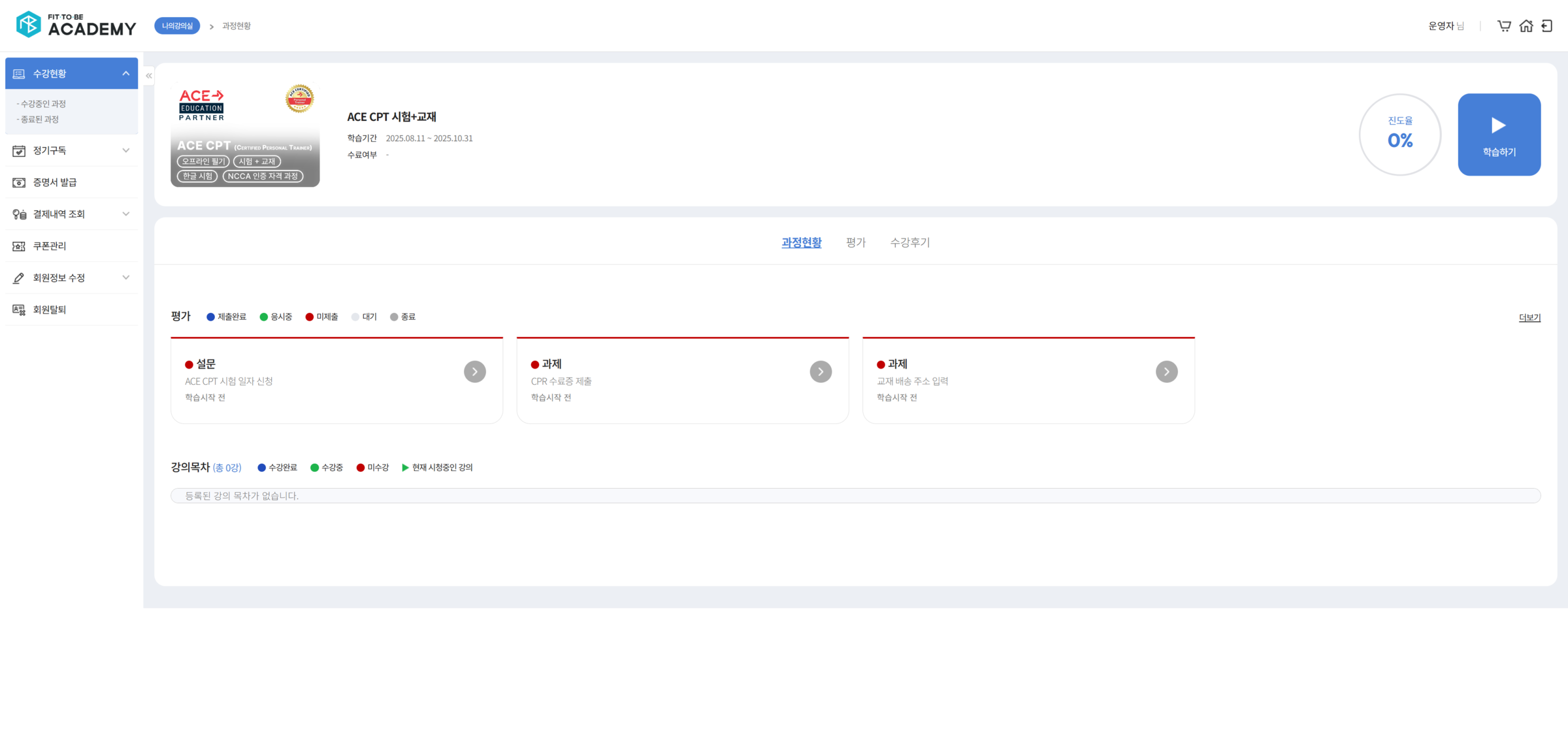Switch to the 수강후기 tab
The image size is (1568, 754).
[909, 242]
